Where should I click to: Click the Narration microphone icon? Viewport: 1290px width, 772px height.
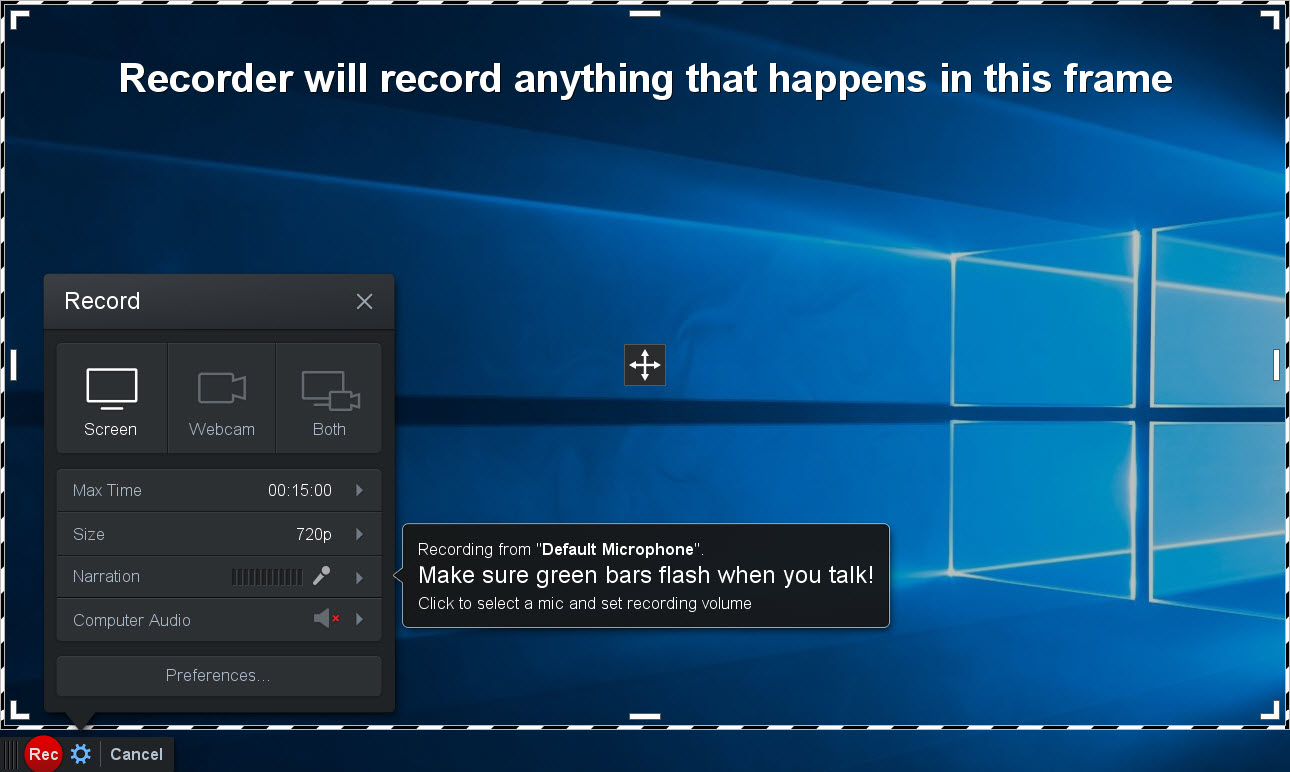coord(321,576)
